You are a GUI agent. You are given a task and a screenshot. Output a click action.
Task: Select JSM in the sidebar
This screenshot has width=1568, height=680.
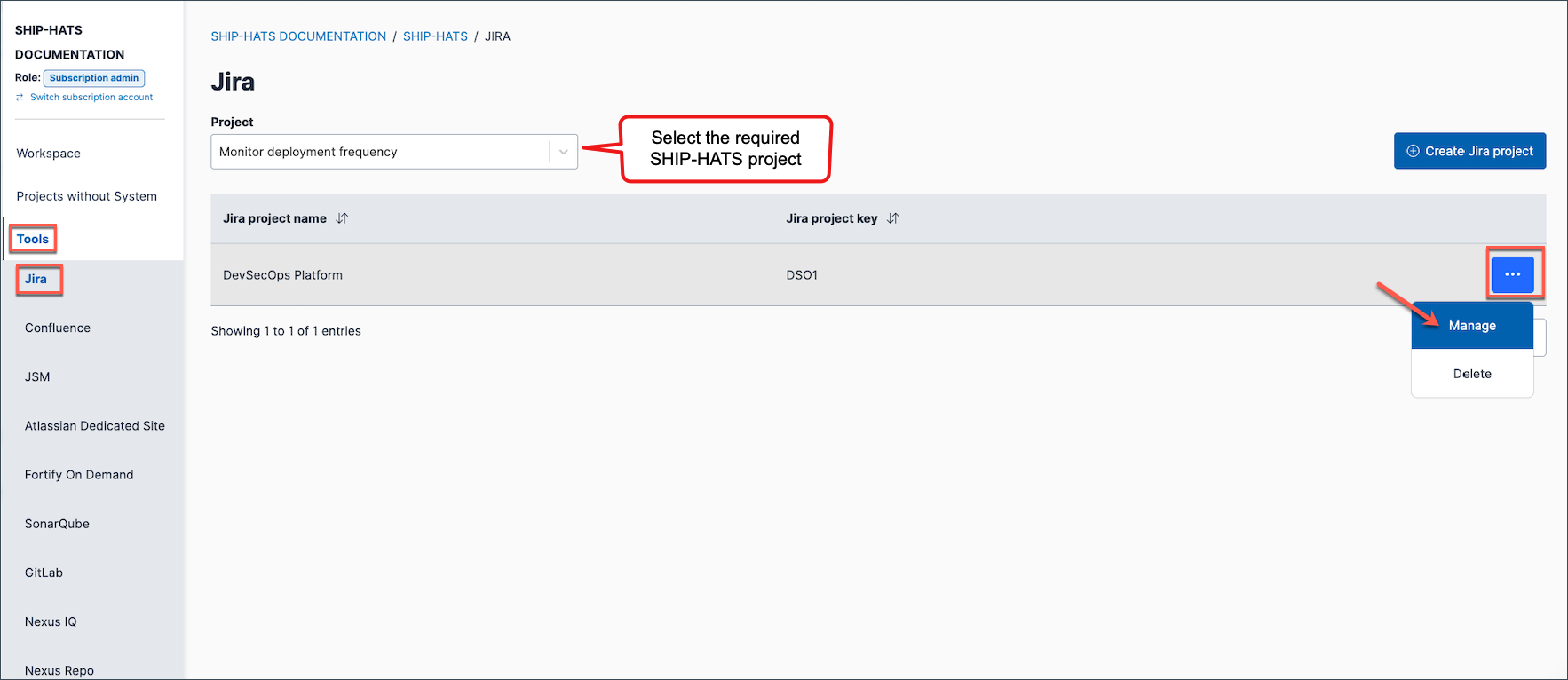pyautogui.click(x=37, y=376)
